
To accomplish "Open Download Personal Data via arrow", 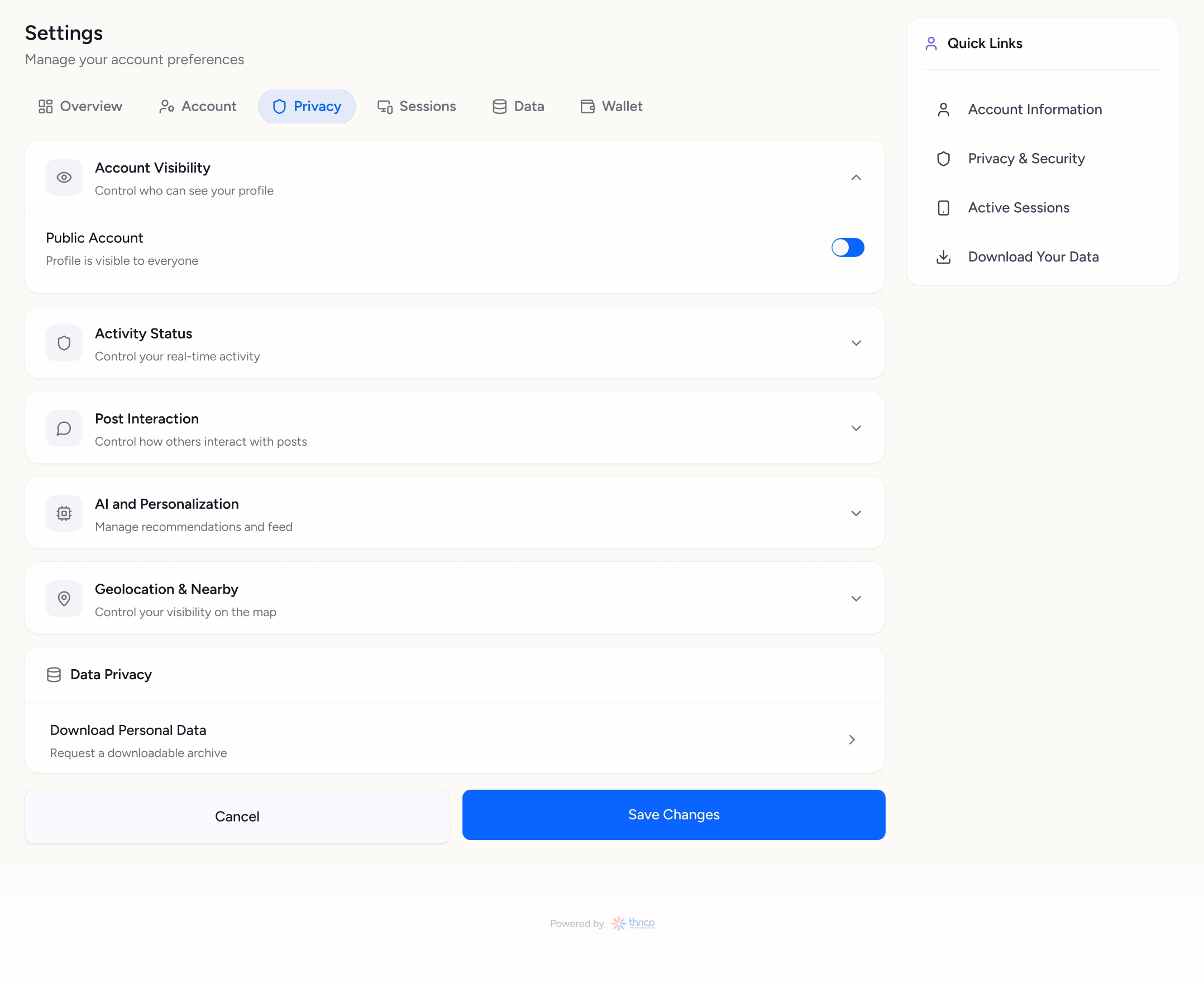I will (852, 740).
